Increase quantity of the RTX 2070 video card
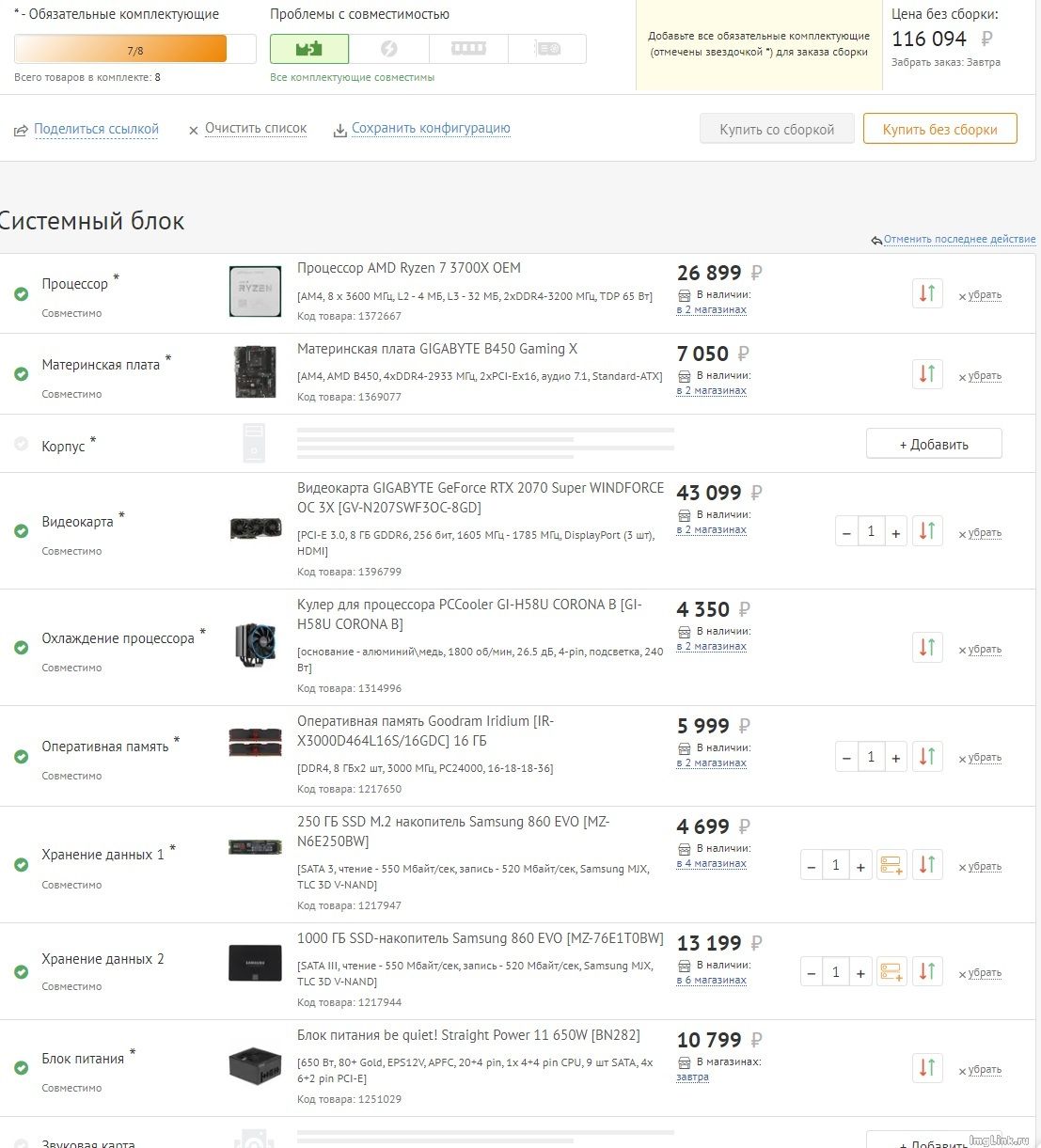This screenshot has width=1041, height=1148. pos(896,532)
